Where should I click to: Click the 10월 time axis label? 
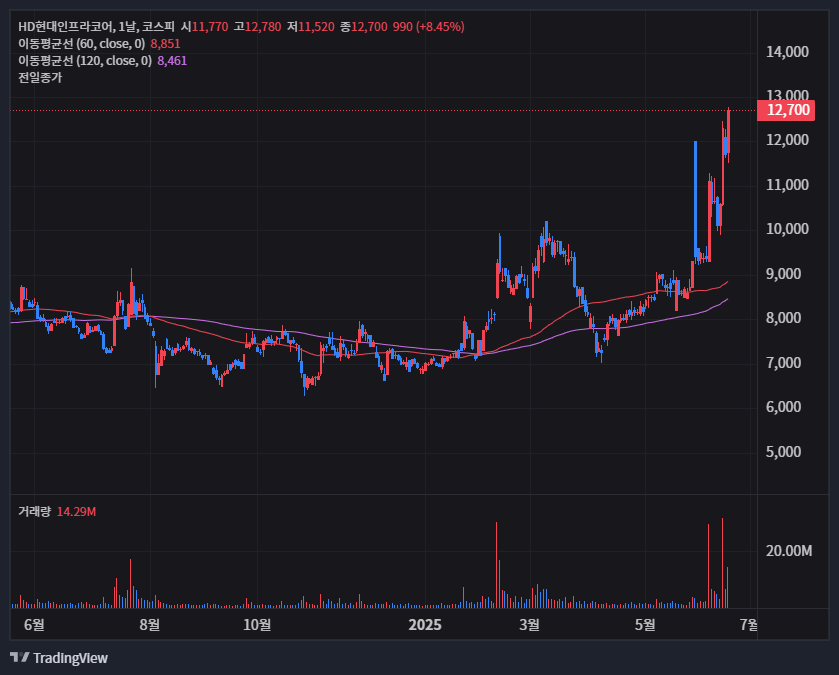[x=257, y=624]
